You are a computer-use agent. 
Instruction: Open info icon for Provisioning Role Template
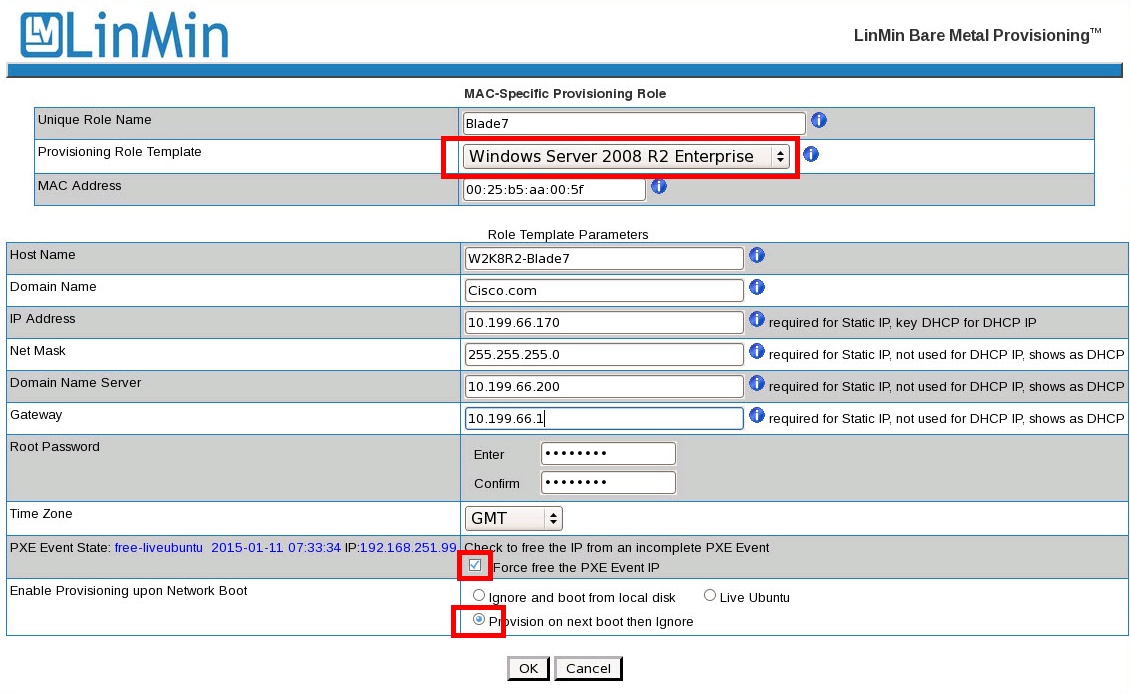811,154
